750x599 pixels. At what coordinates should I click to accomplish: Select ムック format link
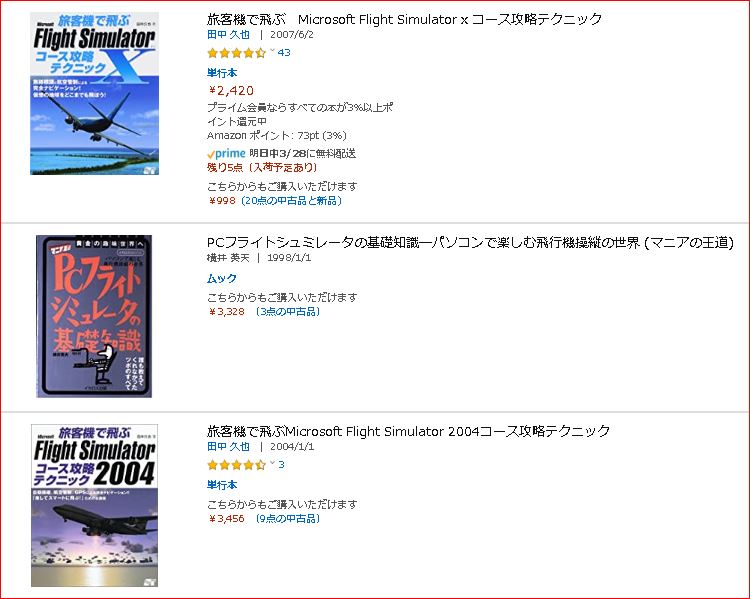tap(222, 278)
